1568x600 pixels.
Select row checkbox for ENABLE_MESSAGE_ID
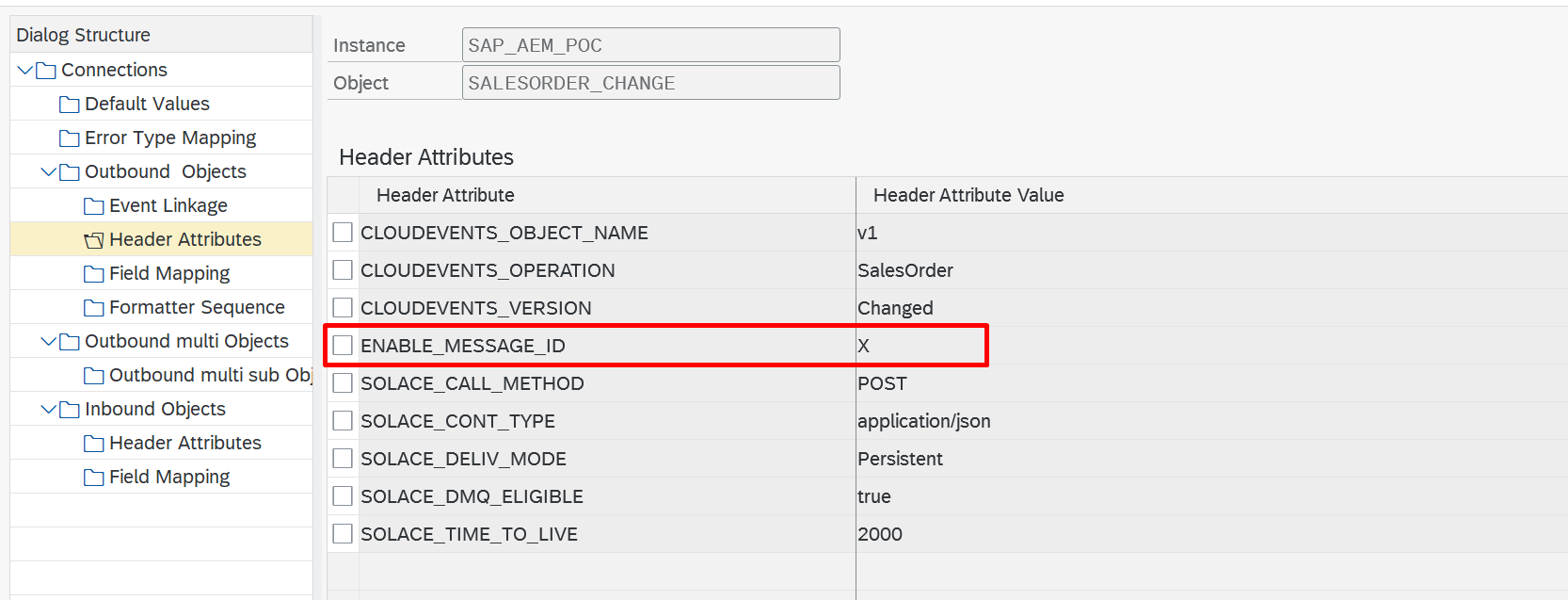pos(343,346)
